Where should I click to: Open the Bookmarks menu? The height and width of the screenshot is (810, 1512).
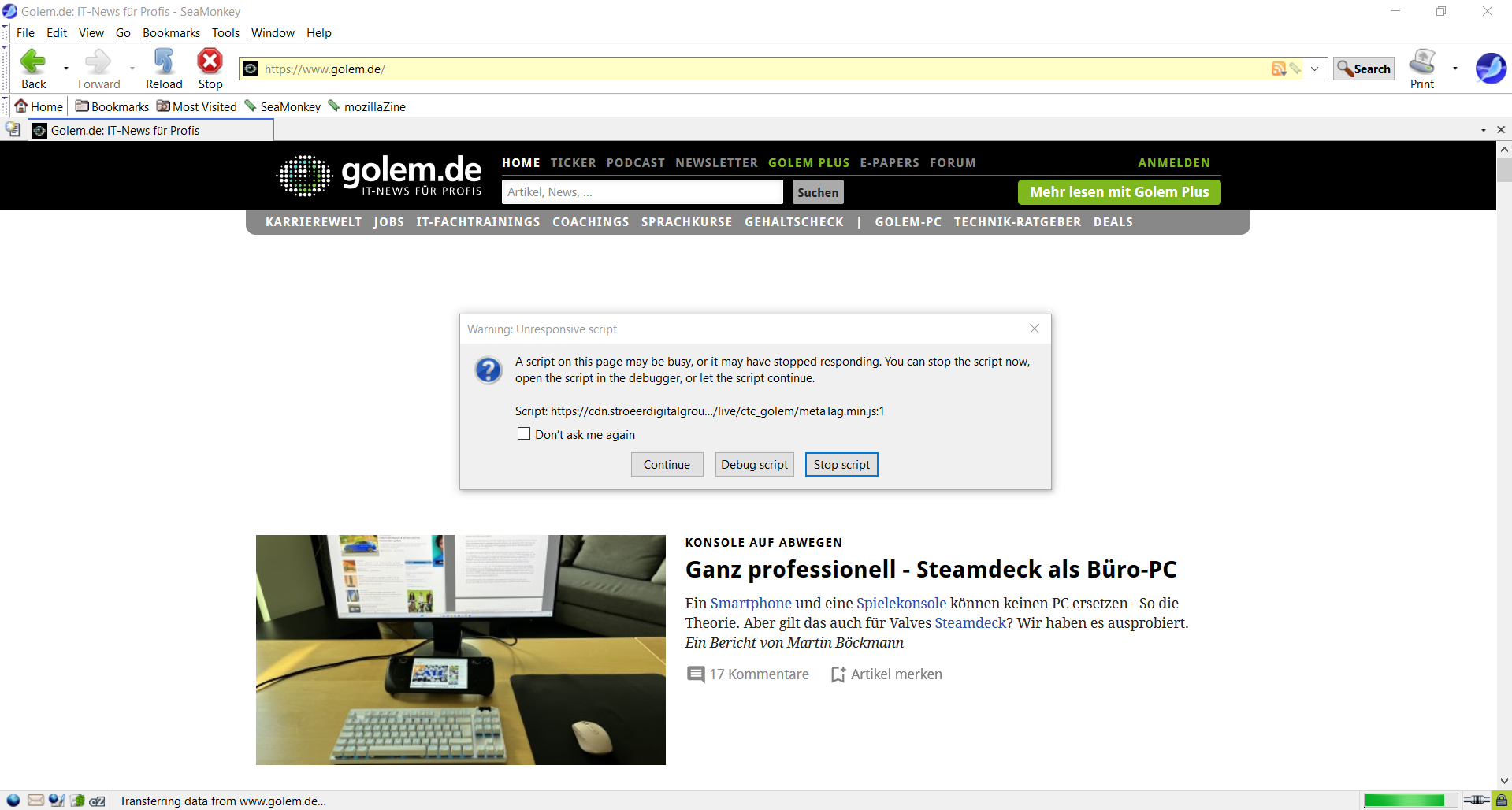pyautogui.click(x=171, y=32)
